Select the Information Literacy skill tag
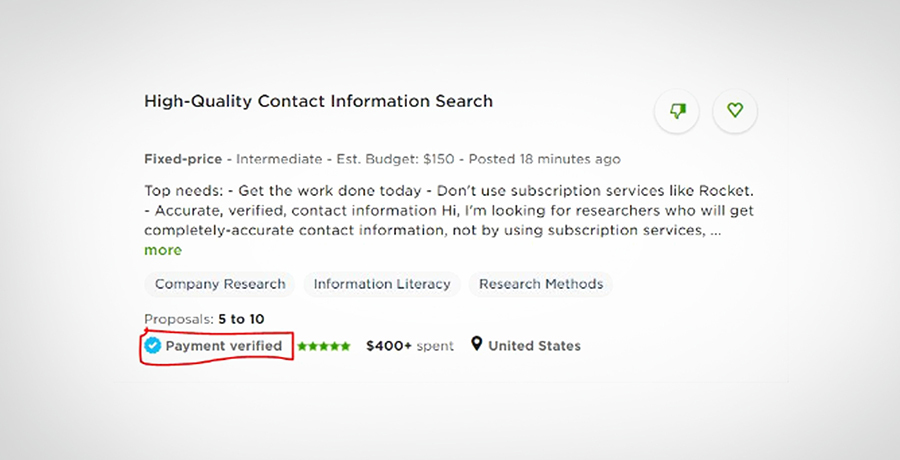Screen dimensions: 900x460 pos(382,284)
